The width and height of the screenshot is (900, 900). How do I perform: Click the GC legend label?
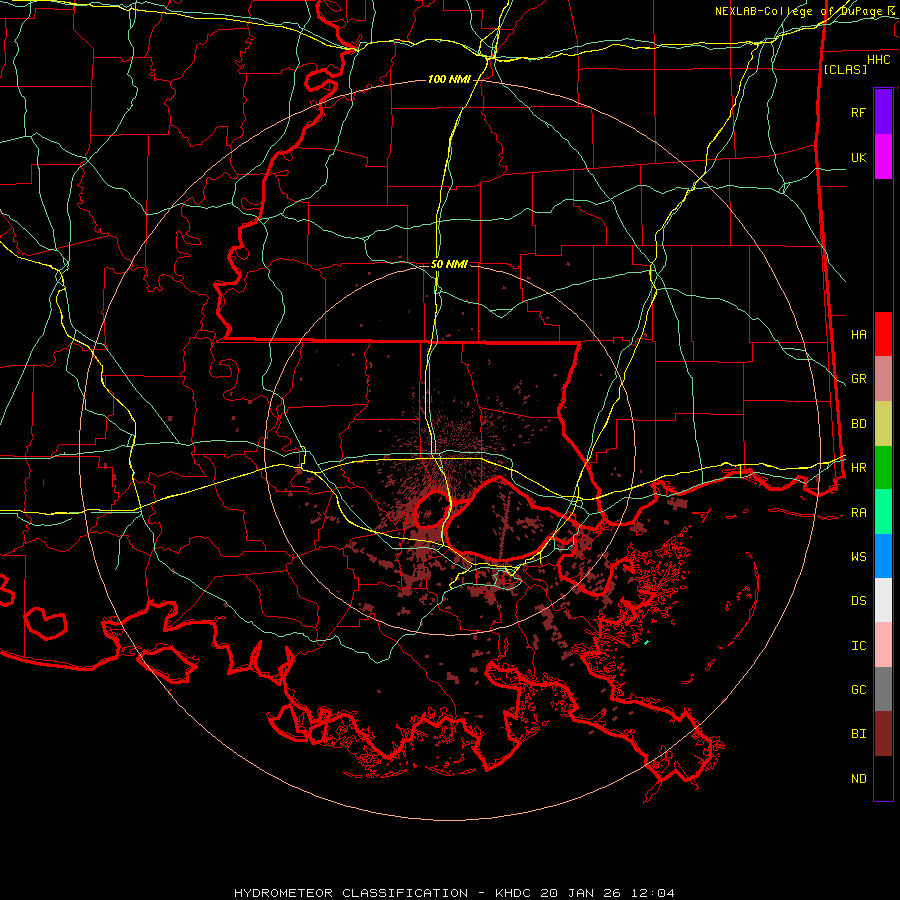coord(858,690)
